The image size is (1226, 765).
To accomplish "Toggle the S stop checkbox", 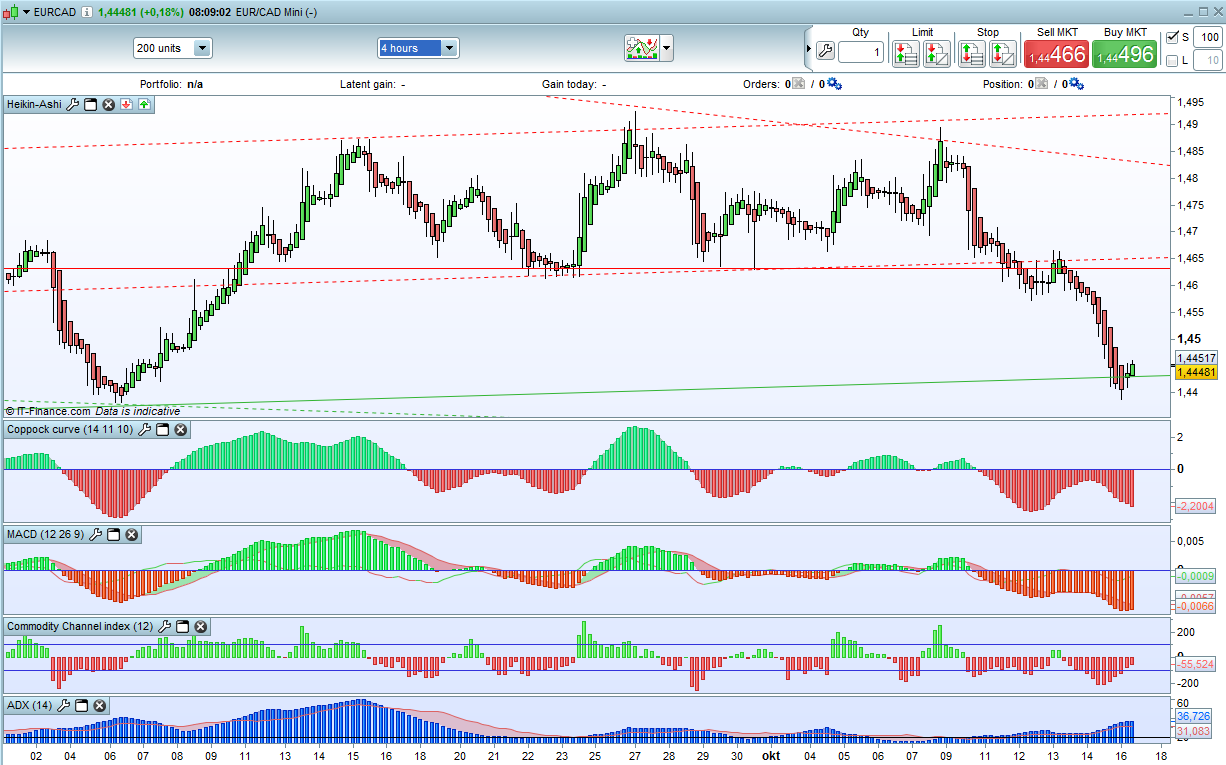I will (x=1173, y=37).
